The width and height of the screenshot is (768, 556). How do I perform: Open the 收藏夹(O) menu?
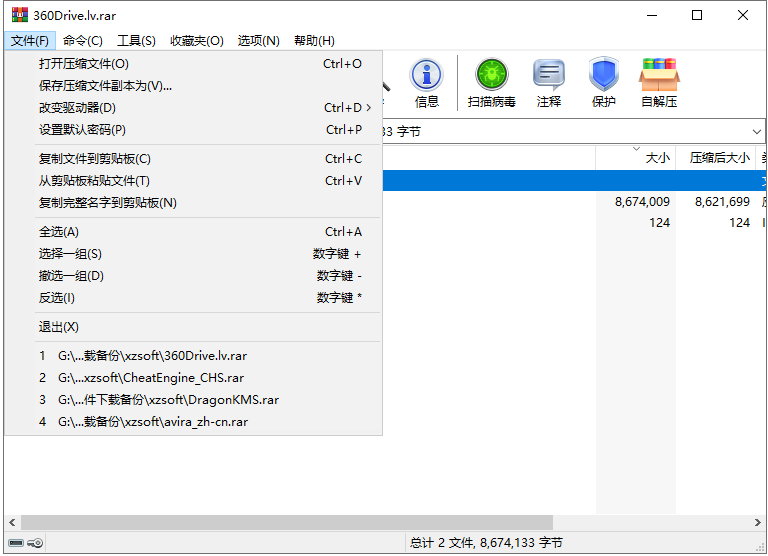pos(196,41)
